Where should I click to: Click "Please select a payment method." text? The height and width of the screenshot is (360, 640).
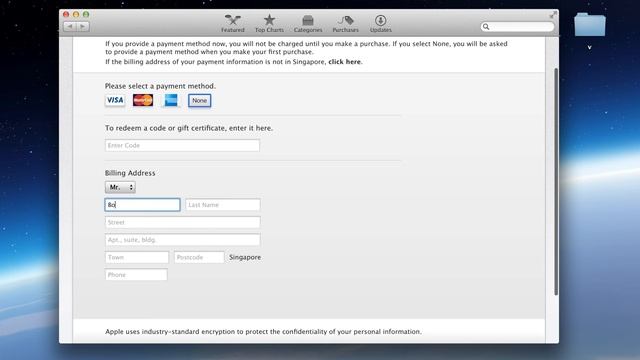tap(160, 86)
